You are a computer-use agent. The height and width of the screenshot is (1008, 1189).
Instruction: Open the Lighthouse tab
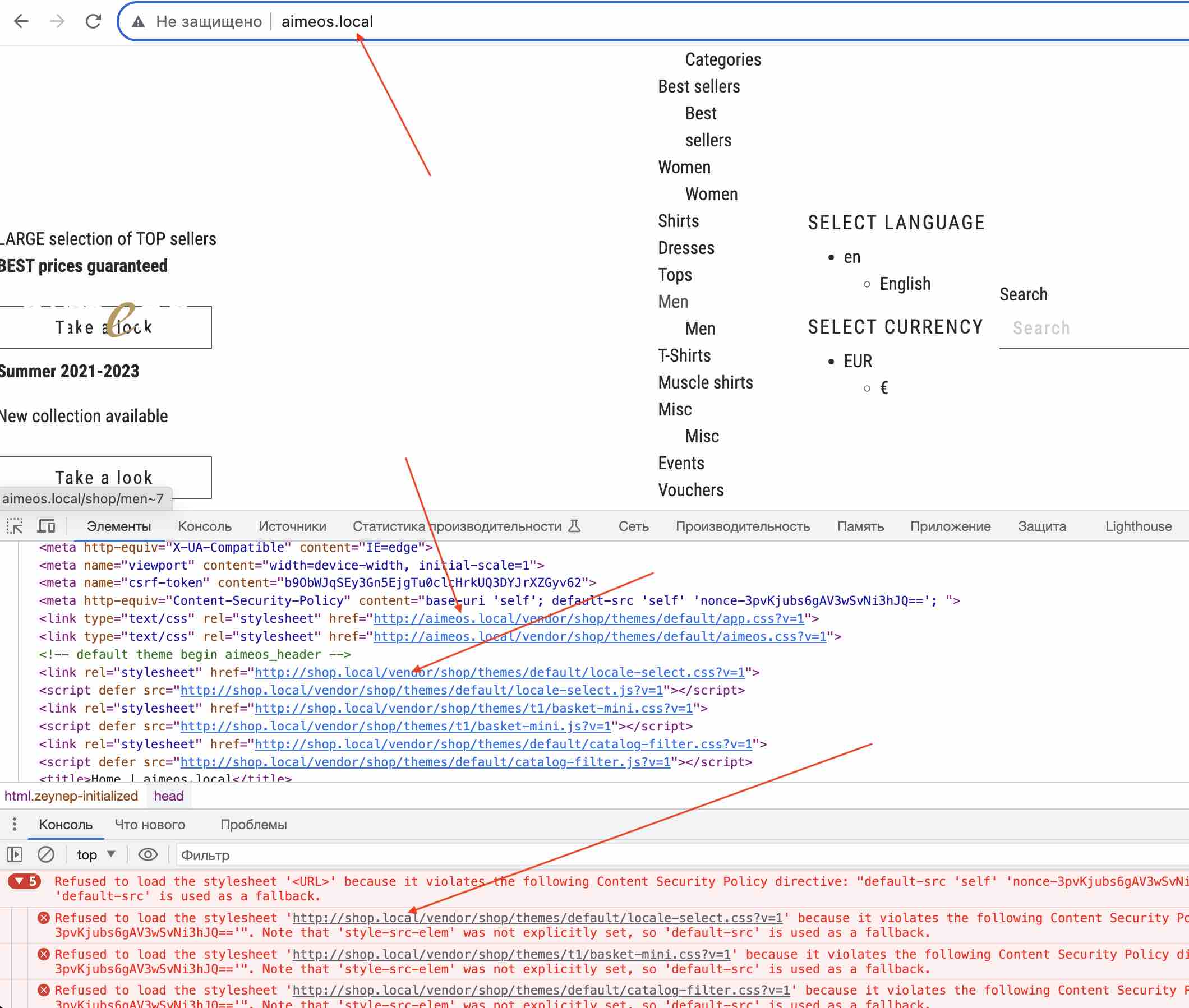click(x=1138, y=526)
